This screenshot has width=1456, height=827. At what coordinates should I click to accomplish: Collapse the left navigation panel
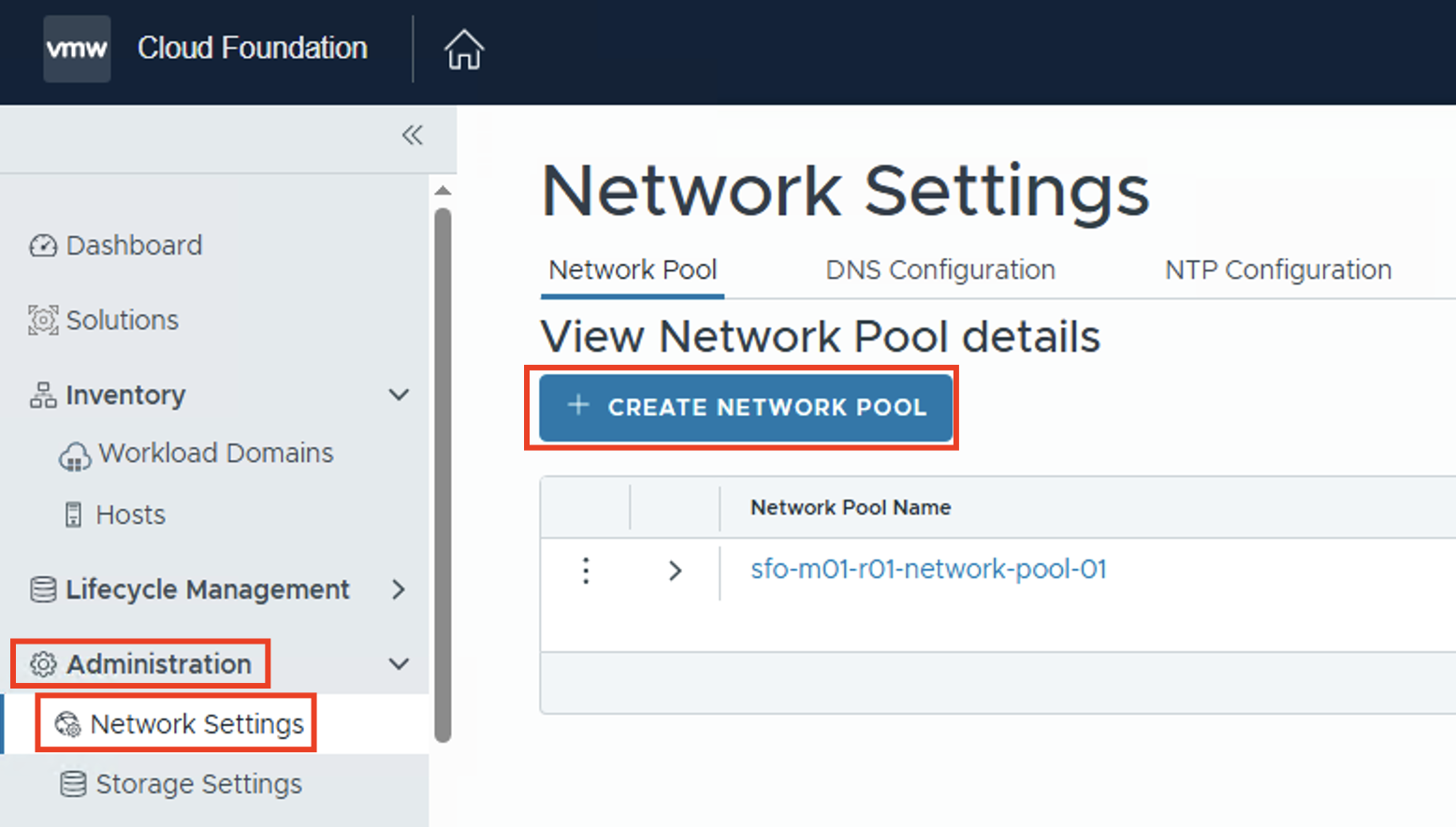(x=412, y=135)
